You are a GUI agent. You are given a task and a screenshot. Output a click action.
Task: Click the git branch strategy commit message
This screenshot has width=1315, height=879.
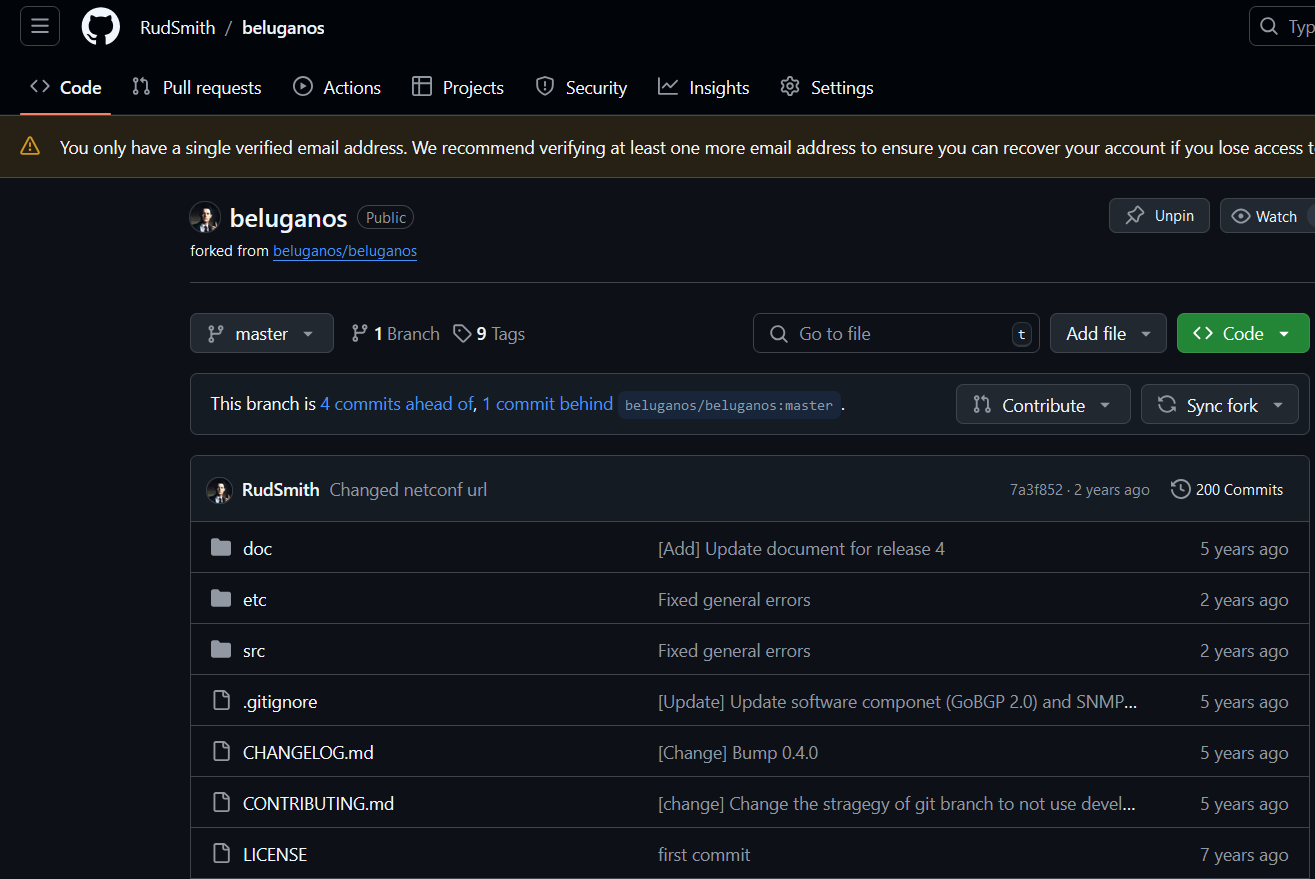(896, 804)
